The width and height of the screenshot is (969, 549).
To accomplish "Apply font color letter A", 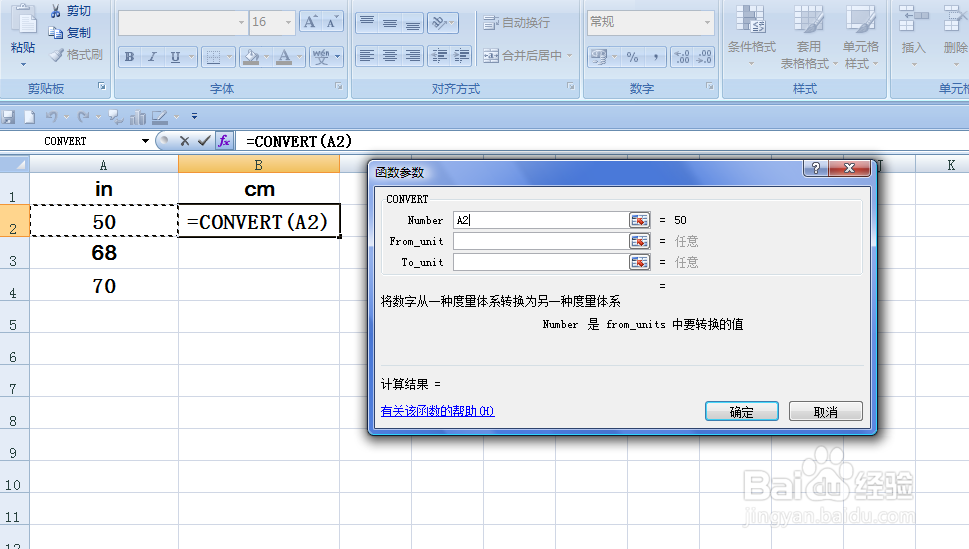I will [284, 57].
